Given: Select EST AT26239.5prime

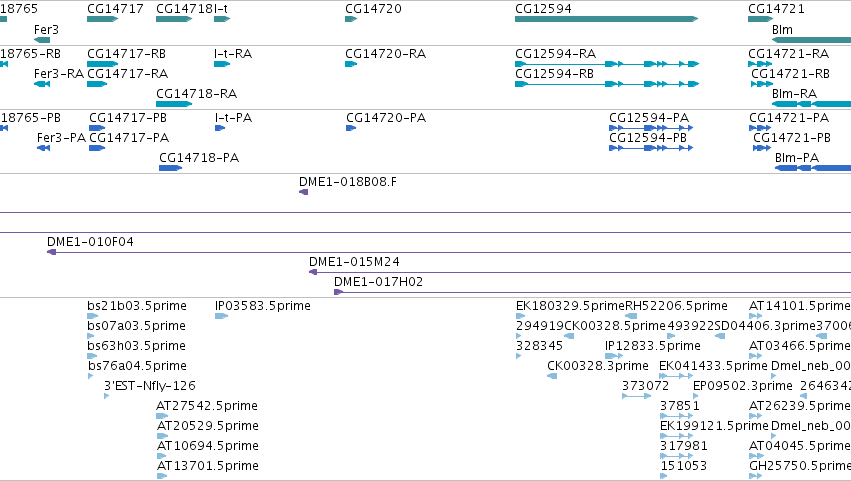Looking at the screenshot, I should (799, 407).
